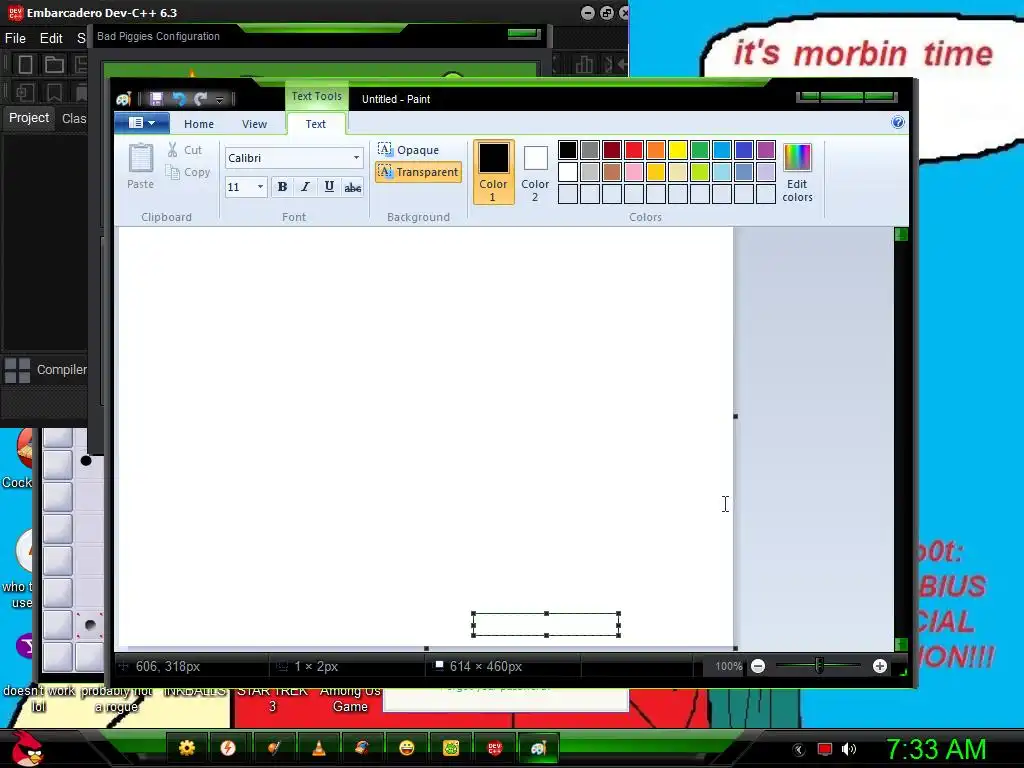Screen dimensions: 1024x768
Task: Select the Text ribbon tab
Action: [x=315, y=124]
